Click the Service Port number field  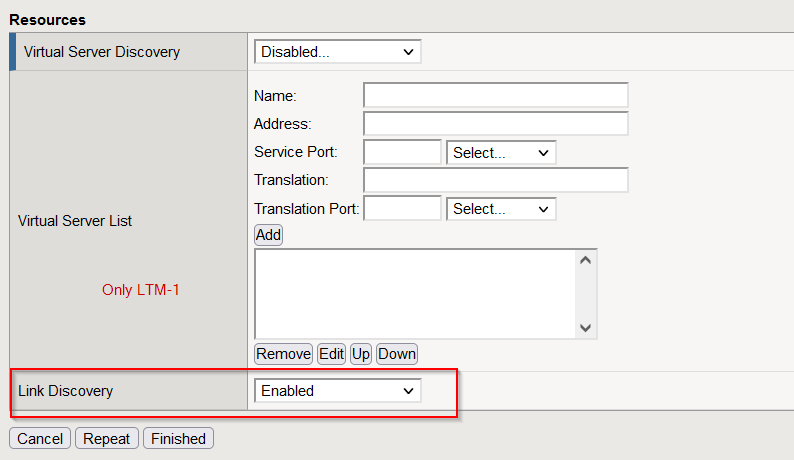point(402,152)
